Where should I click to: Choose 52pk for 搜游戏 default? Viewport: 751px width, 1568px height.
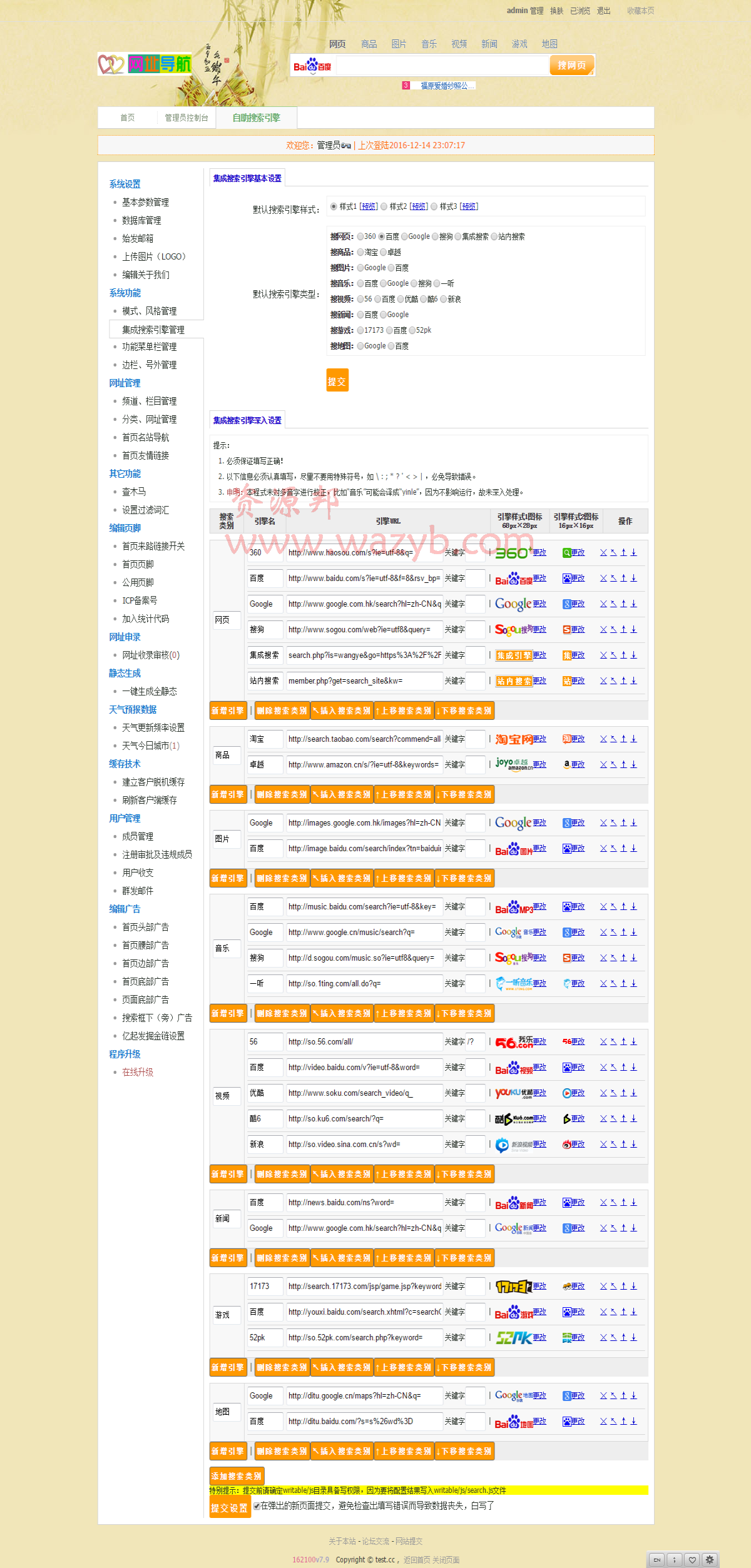click(x=412, y=330)
